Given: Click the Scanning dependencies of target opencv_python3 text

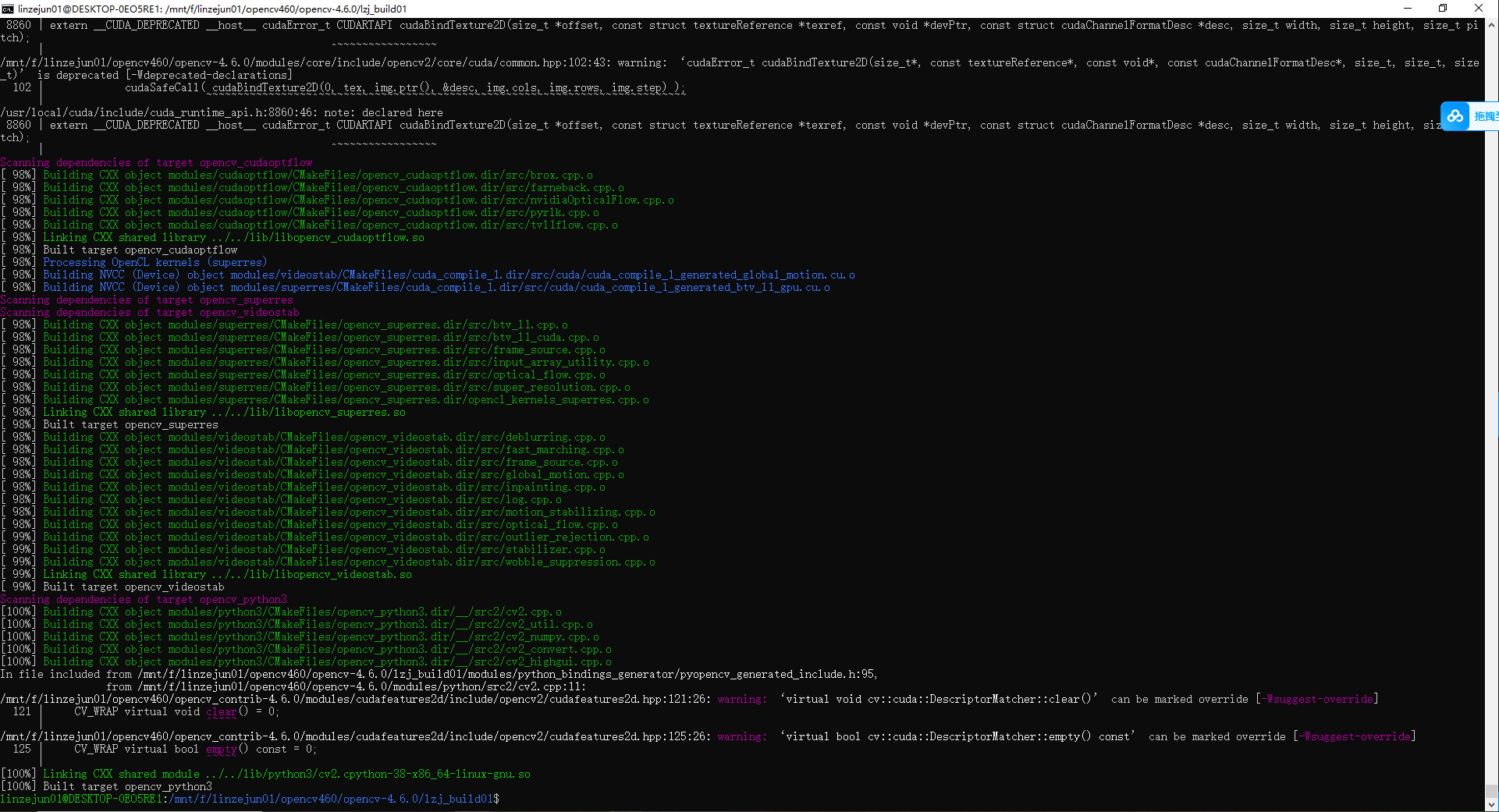Looking at the screenshot, I should [x=143, y=599].
